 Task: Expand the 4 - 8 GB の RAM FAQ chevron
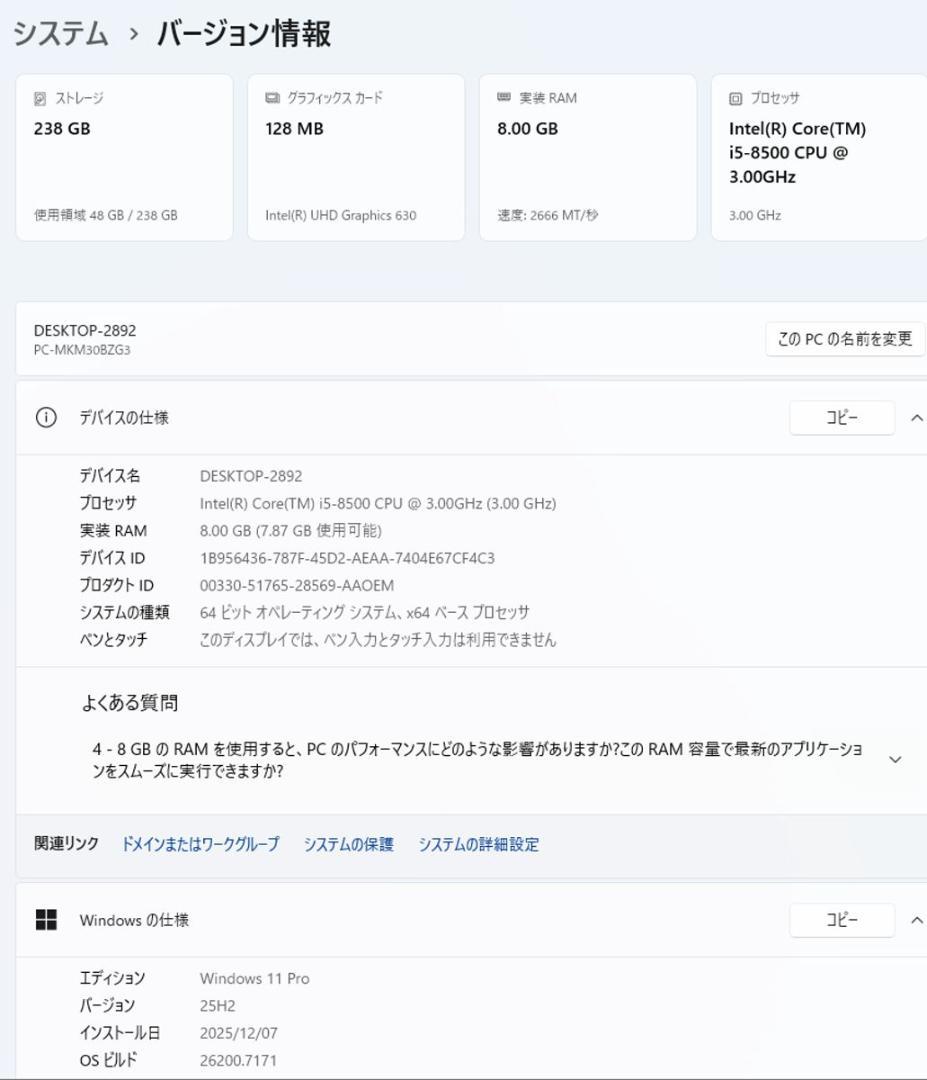(895, 759)
